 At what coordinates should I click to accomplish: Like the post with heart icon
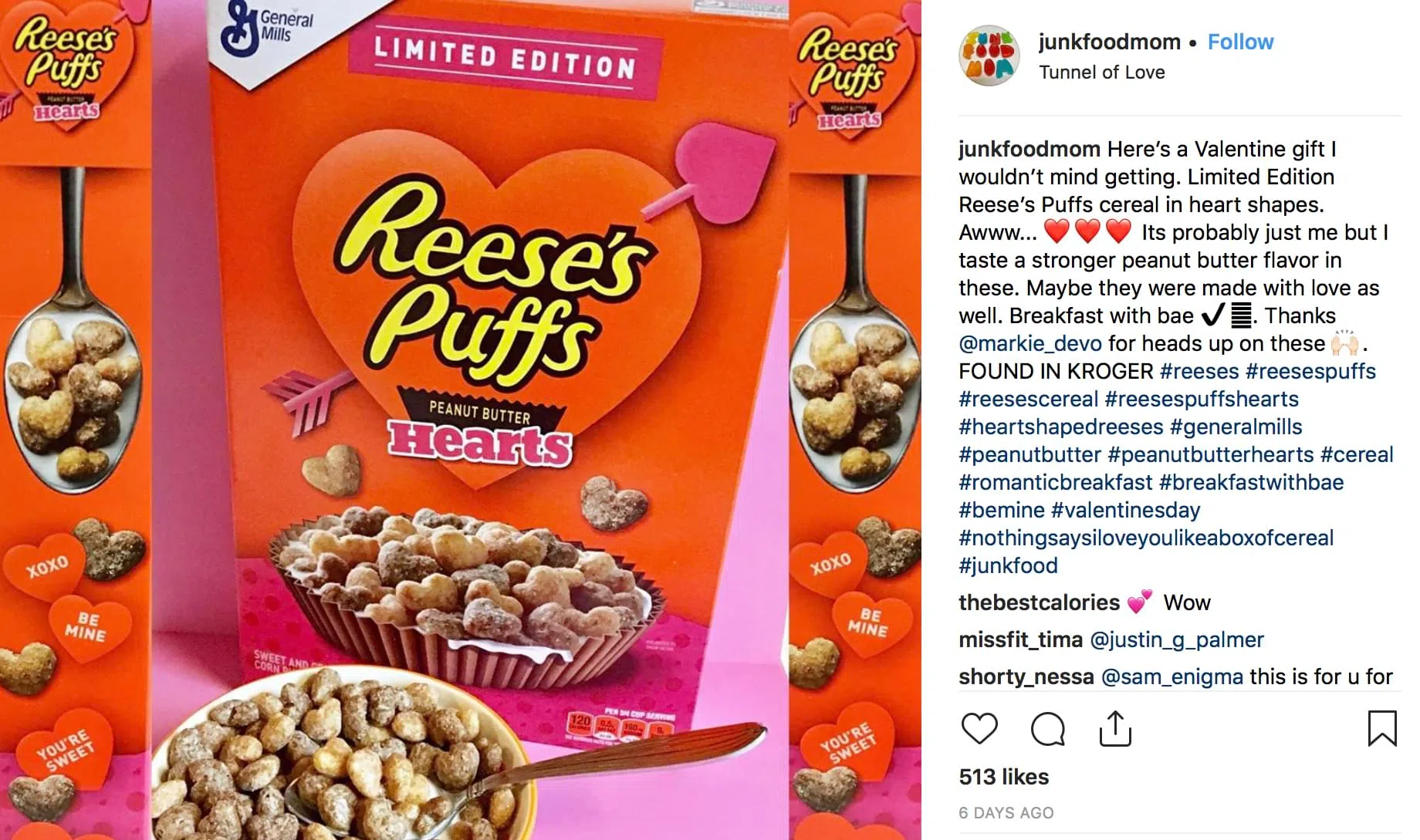[x=979, y=729]
